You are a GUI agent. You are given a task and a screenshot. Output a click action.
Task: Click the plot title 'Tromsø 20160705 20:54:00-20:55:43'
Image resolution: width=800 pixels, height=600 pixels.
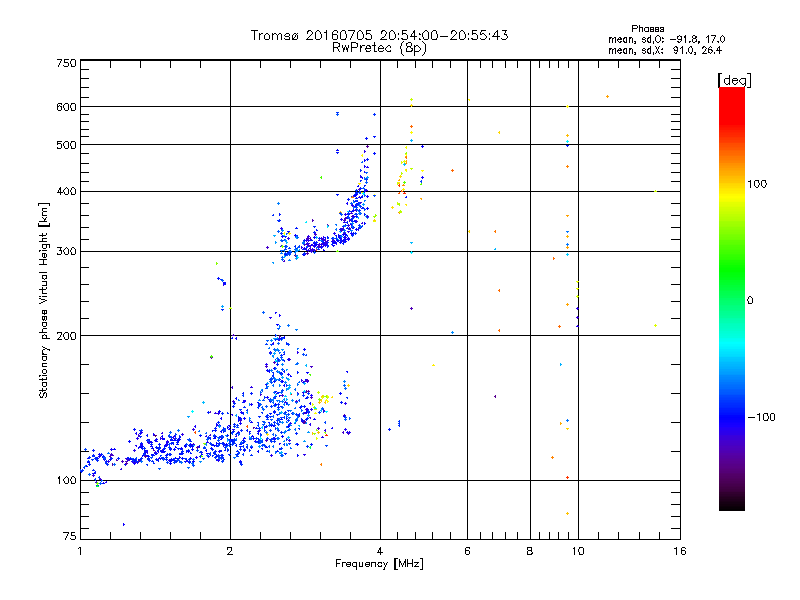379,35
